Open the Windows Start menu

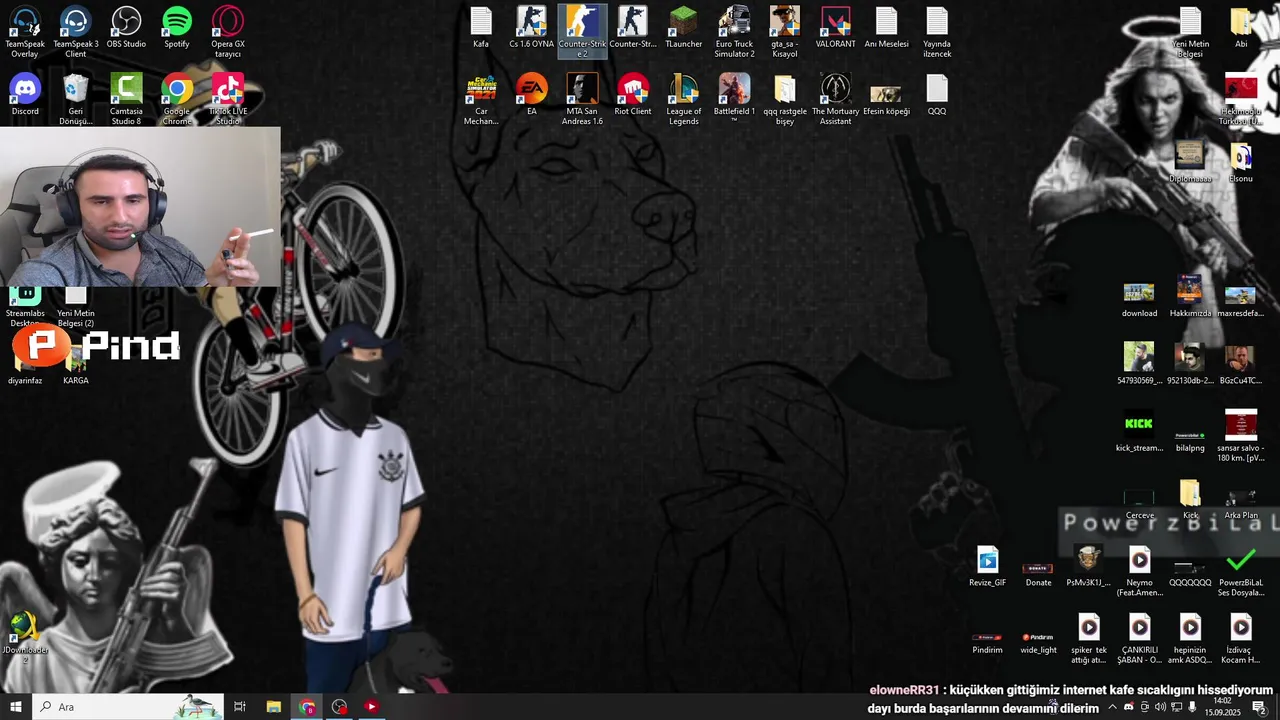pos(16,706)
